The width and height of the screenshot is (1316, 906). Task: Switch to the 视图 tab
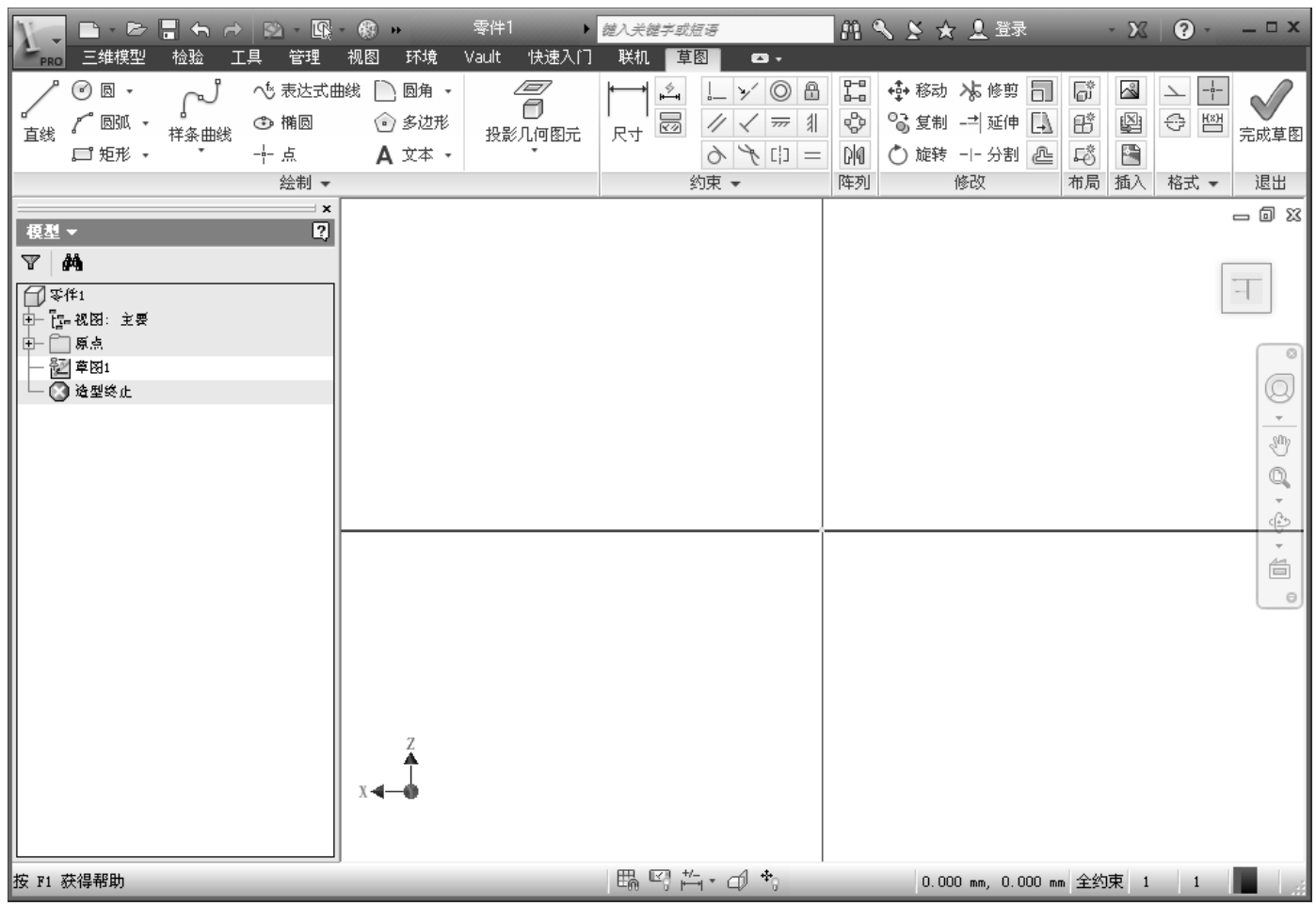362,57
